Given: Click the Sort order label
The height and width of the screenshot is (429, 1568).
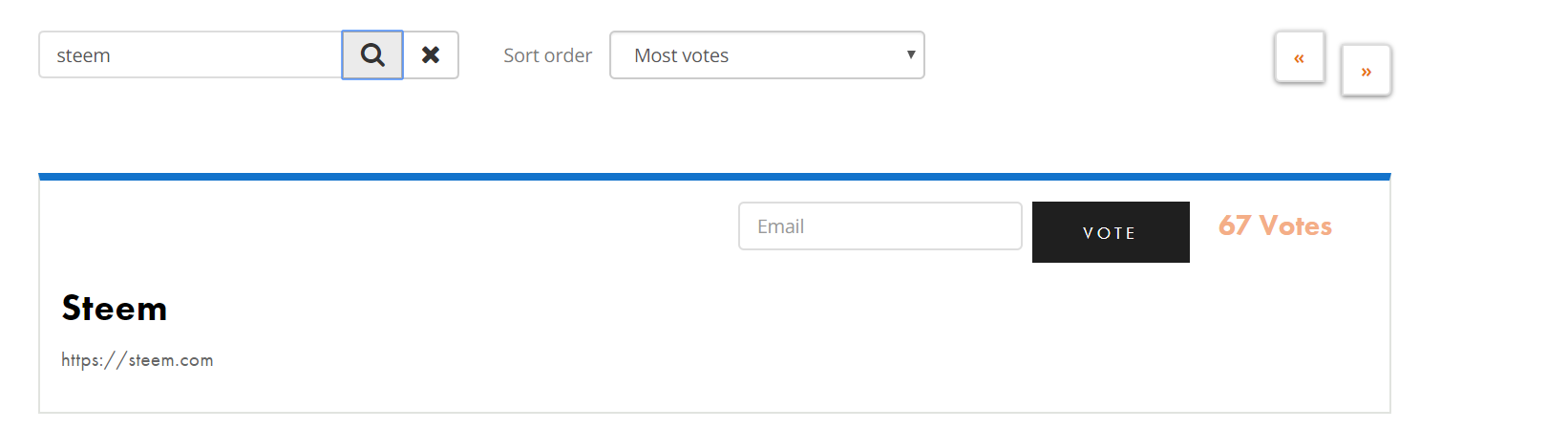Looking at the screenshot, I should point(547,55).
